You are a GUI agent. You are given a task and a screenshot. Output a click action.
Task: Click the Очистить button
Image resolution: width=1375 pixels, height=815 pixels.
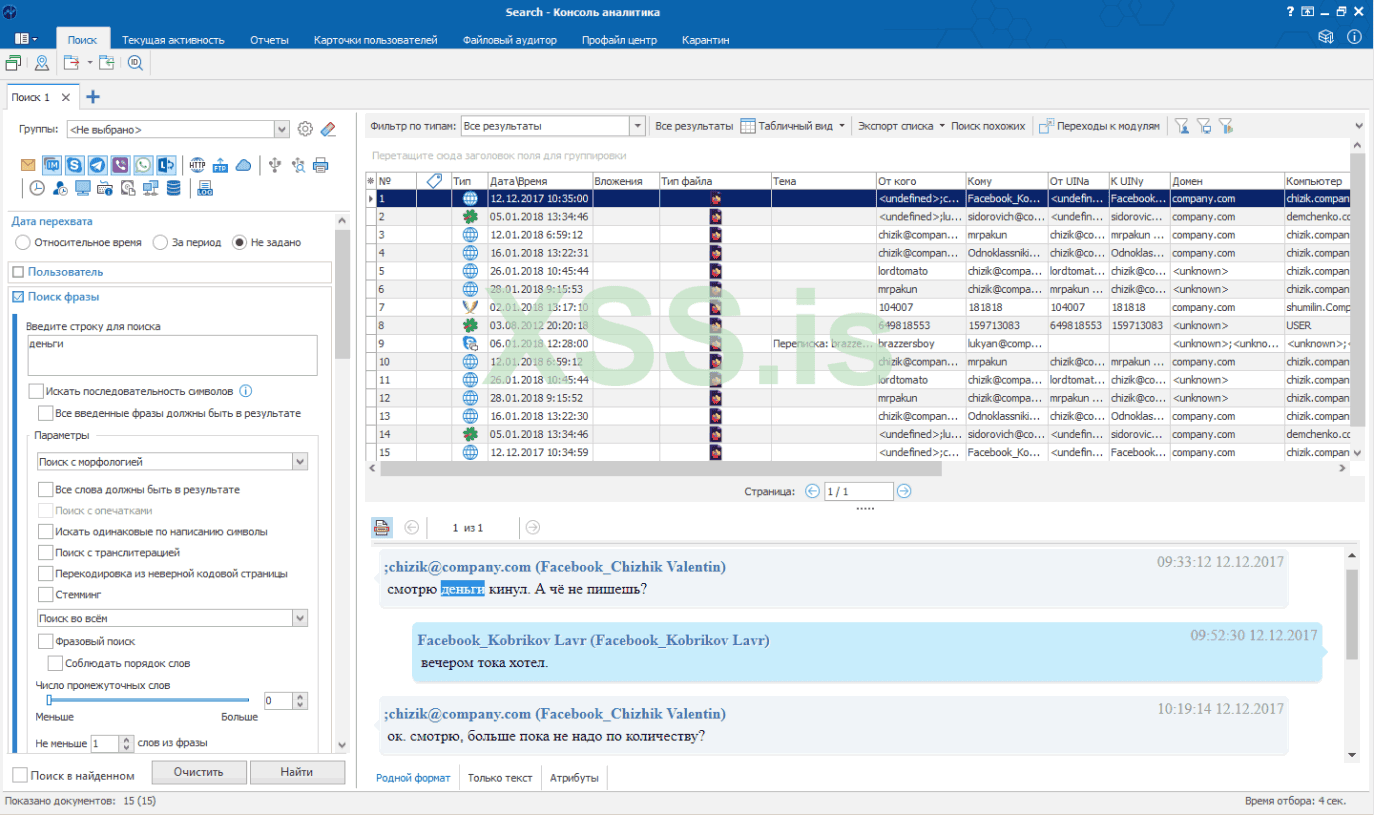[197, 772]
